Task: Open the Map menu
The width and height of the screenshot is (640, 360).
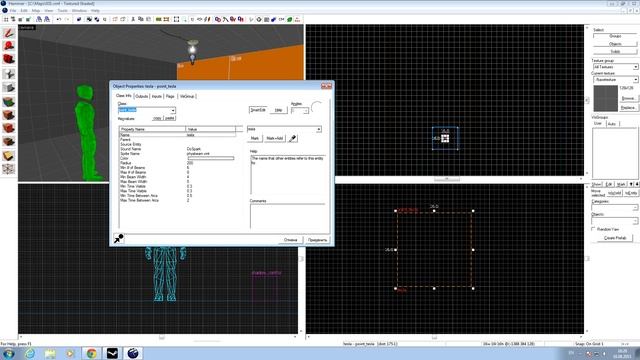Action: 36,11
